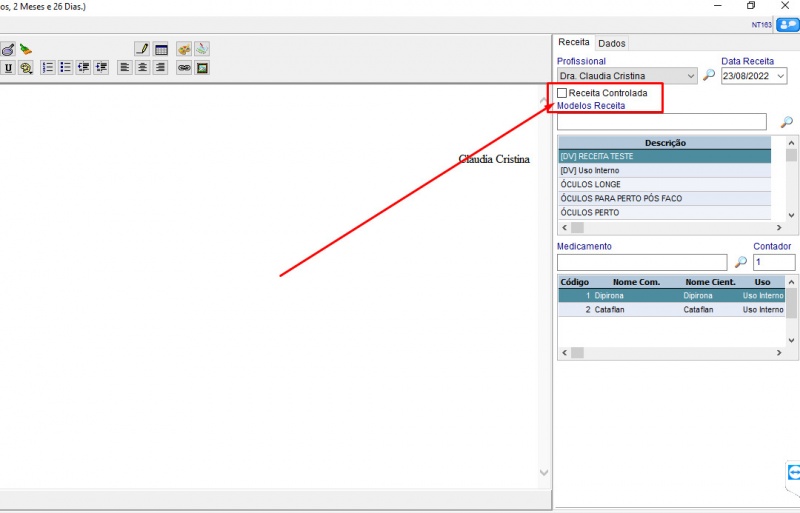Image resolution: width=800 pixels, height=513 pixels.
Task: Toggle underline text formatting
Action: [x=8, y=68]
